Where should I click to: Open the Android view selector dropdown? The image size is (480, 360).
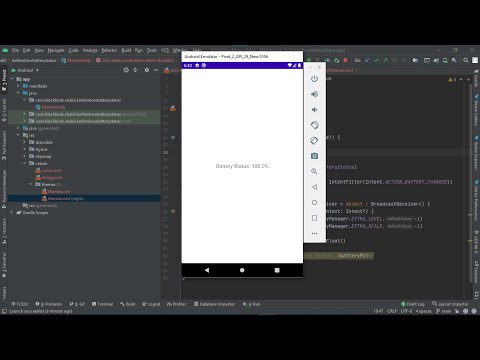tap(25, 70)
